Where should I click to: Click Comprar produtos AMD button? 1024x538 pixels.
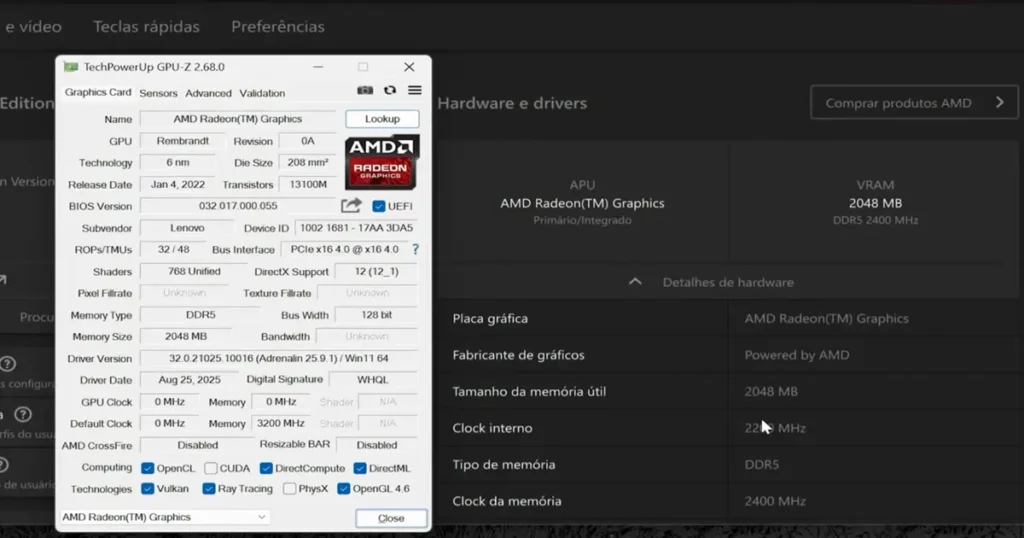(x=914, y=103)
